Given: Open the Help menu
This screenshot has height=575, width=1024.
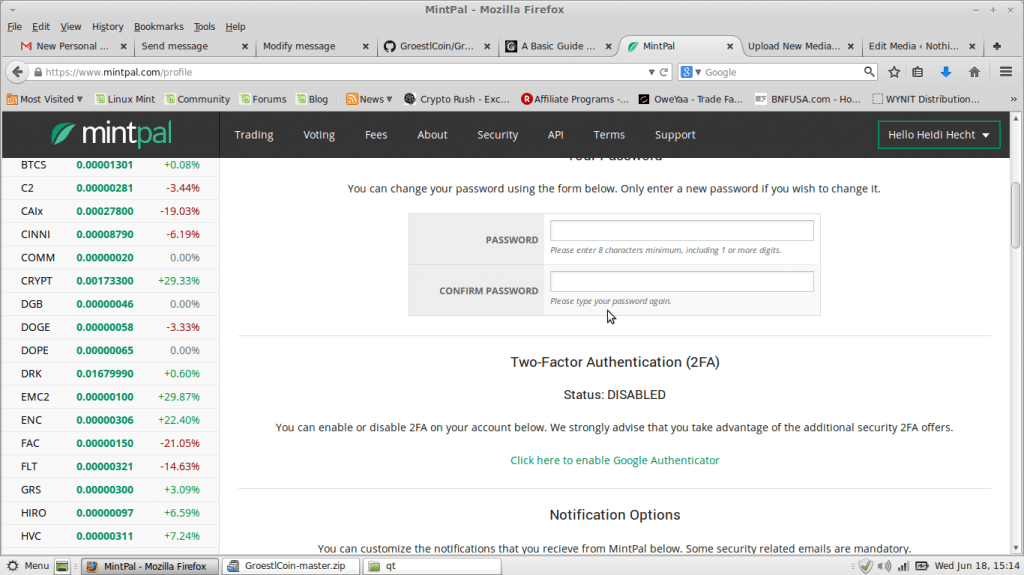Looking at the screenshot, I should tap(235, 27).
